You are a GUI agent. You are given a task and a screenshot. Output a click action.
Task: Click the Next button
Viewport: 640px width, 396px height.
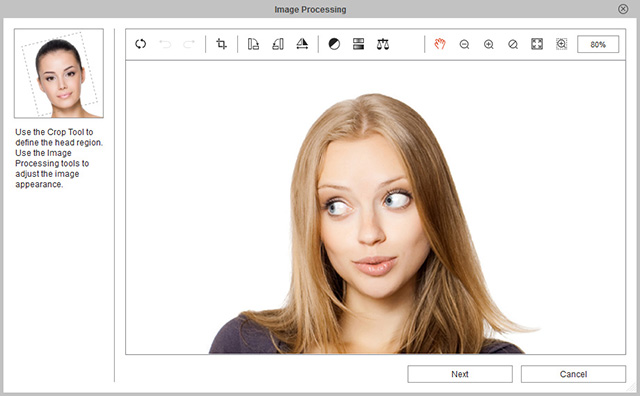click(460, 374)
